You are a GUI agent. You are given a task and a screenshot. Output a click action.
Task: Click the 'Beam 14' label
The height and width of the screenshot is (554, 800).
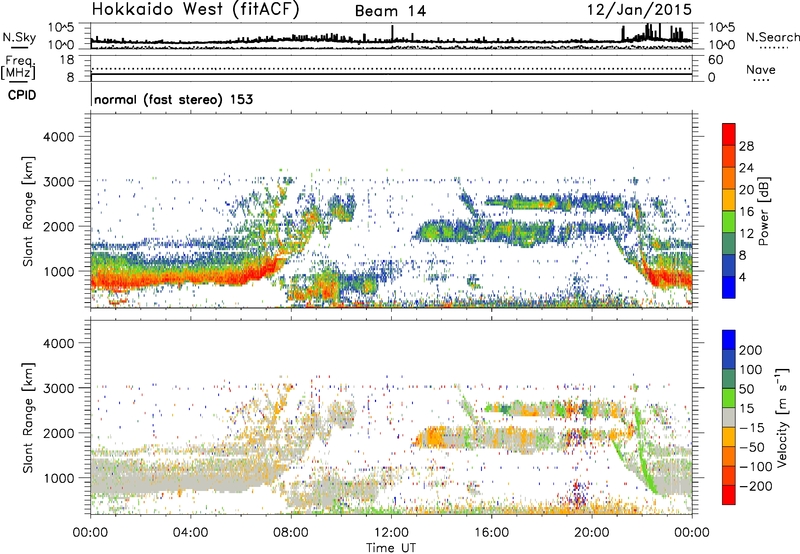pyautogui.click(x=390, y=11)
